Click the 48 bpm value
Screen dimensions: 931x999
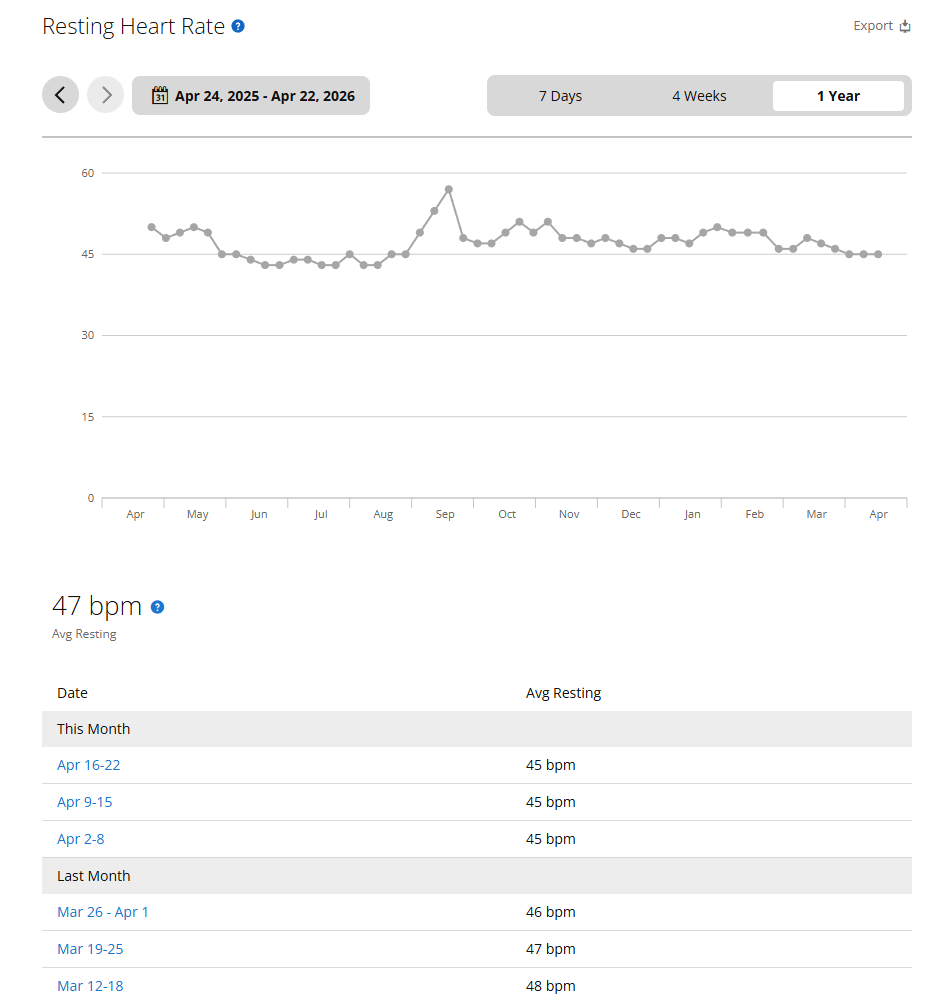tap(551, 986)
